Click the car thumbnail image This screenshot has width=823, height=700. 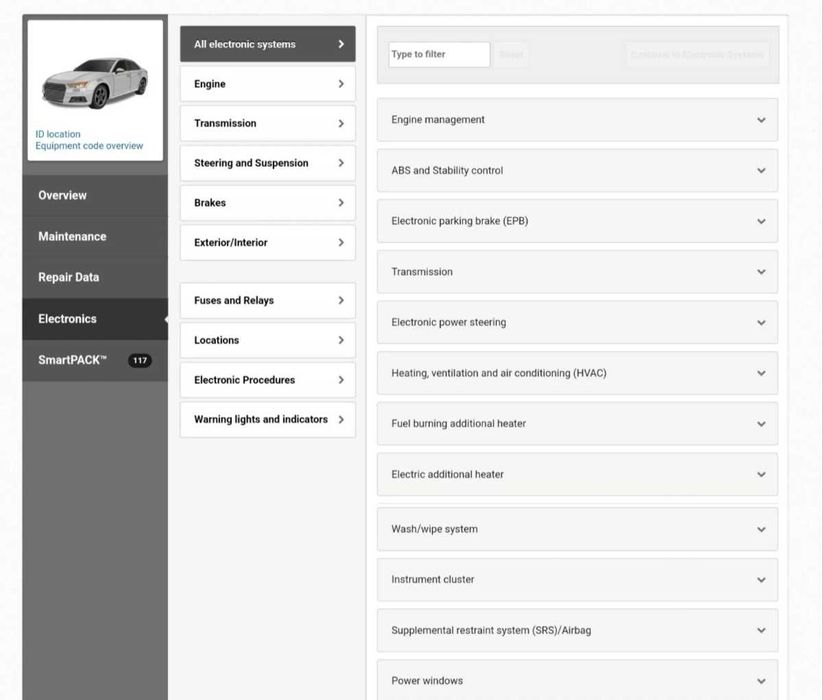pyautogui.click(x=95, y=82)
